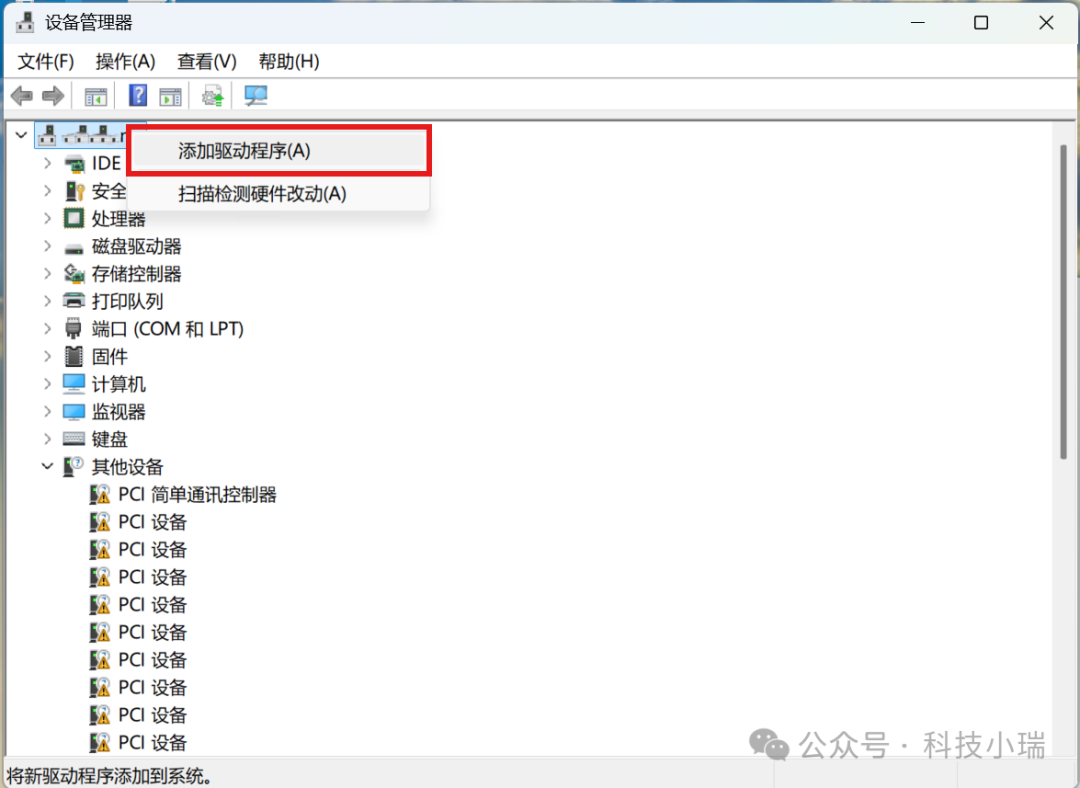Select the root computer node icon
Image resolution: width=1080 pixels, height=788 pixels.
tap(47, 135)
